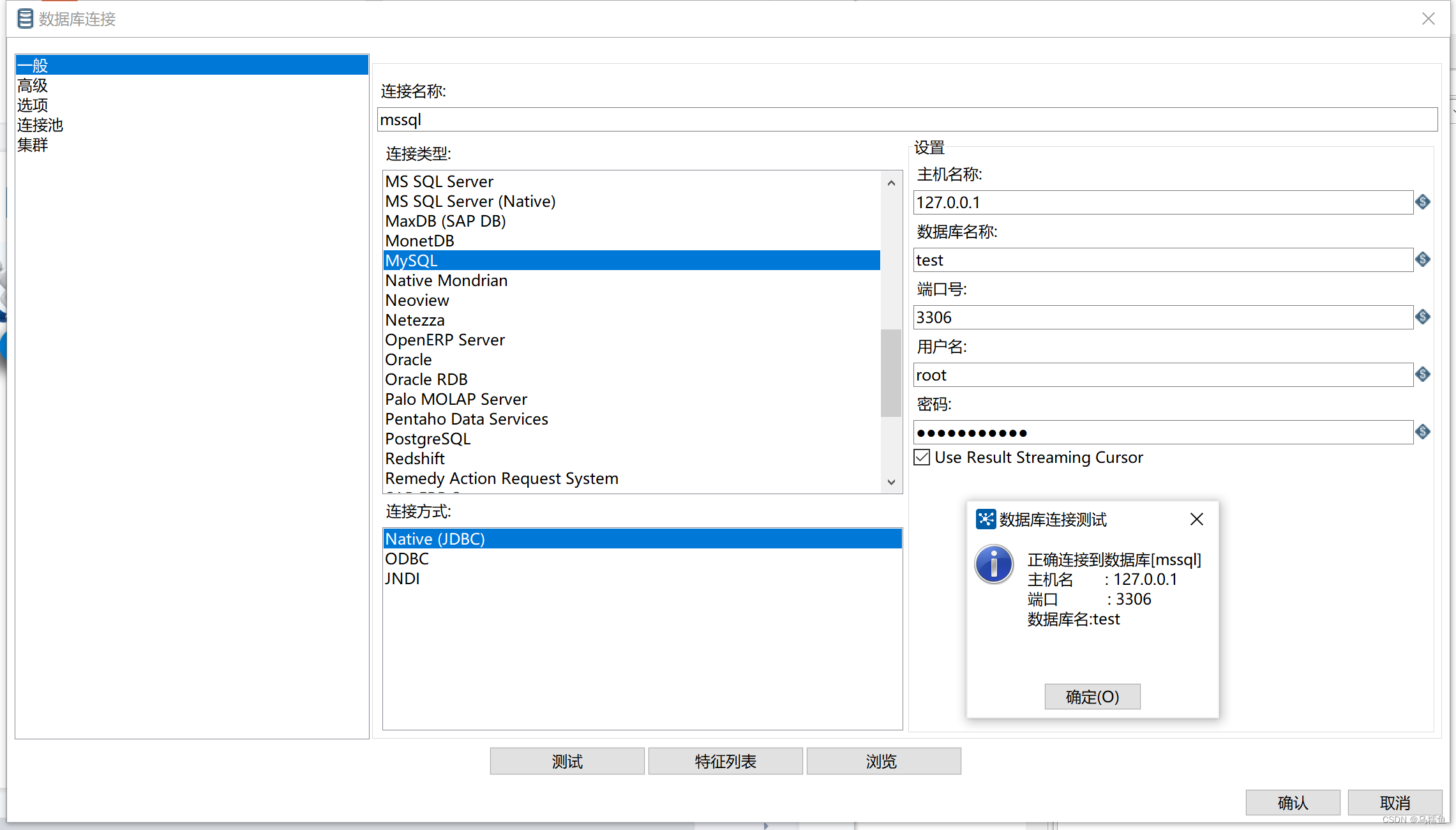Choose ODBC as connection method

click(x=407, y=559)
